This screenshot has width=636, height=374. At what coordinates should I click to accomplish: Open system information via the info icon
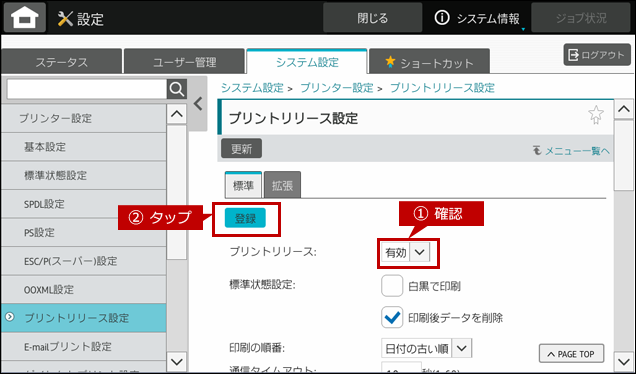pyautogui.click(x=442, y=18)
